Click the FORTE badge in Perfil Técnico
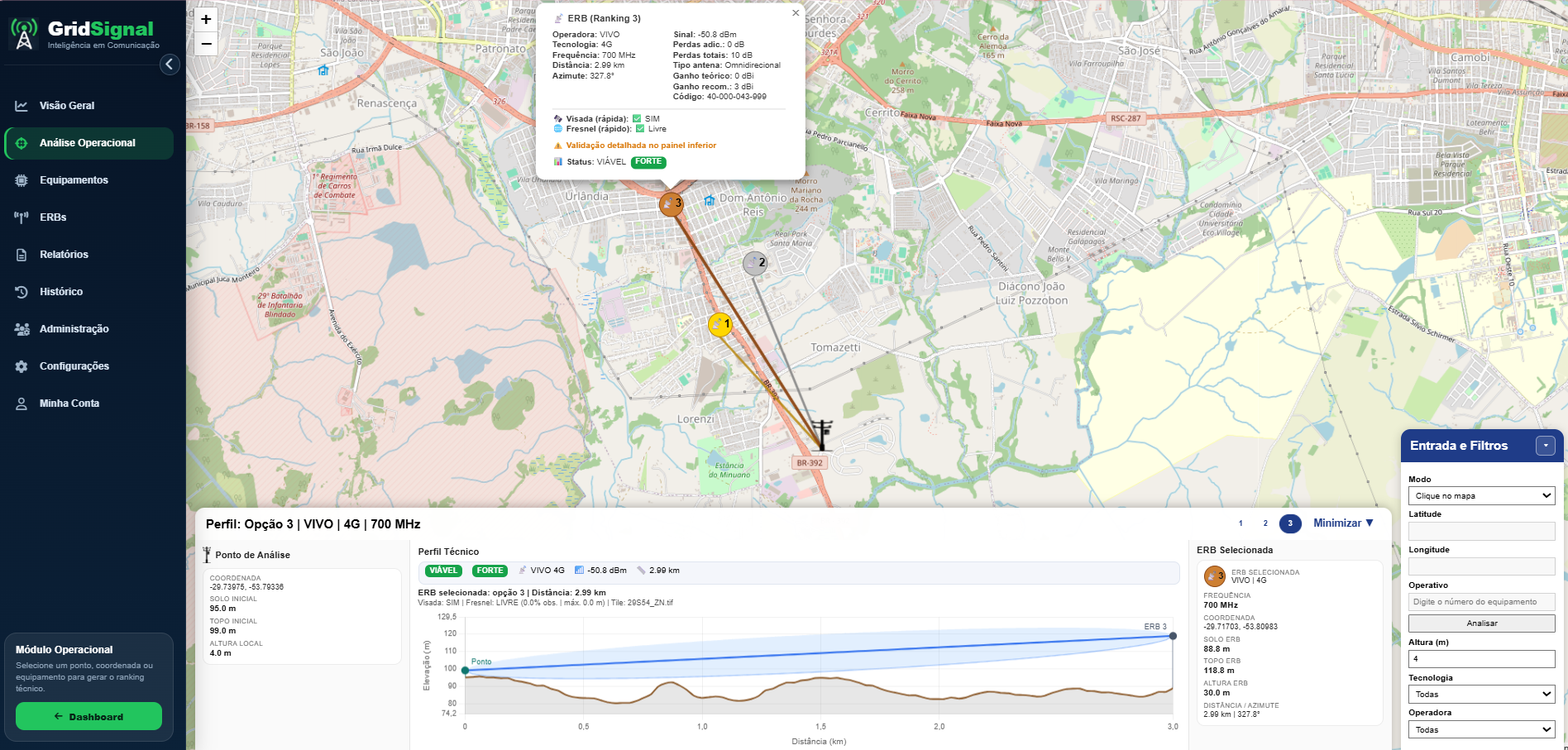1568x750 pixels. 490,571
